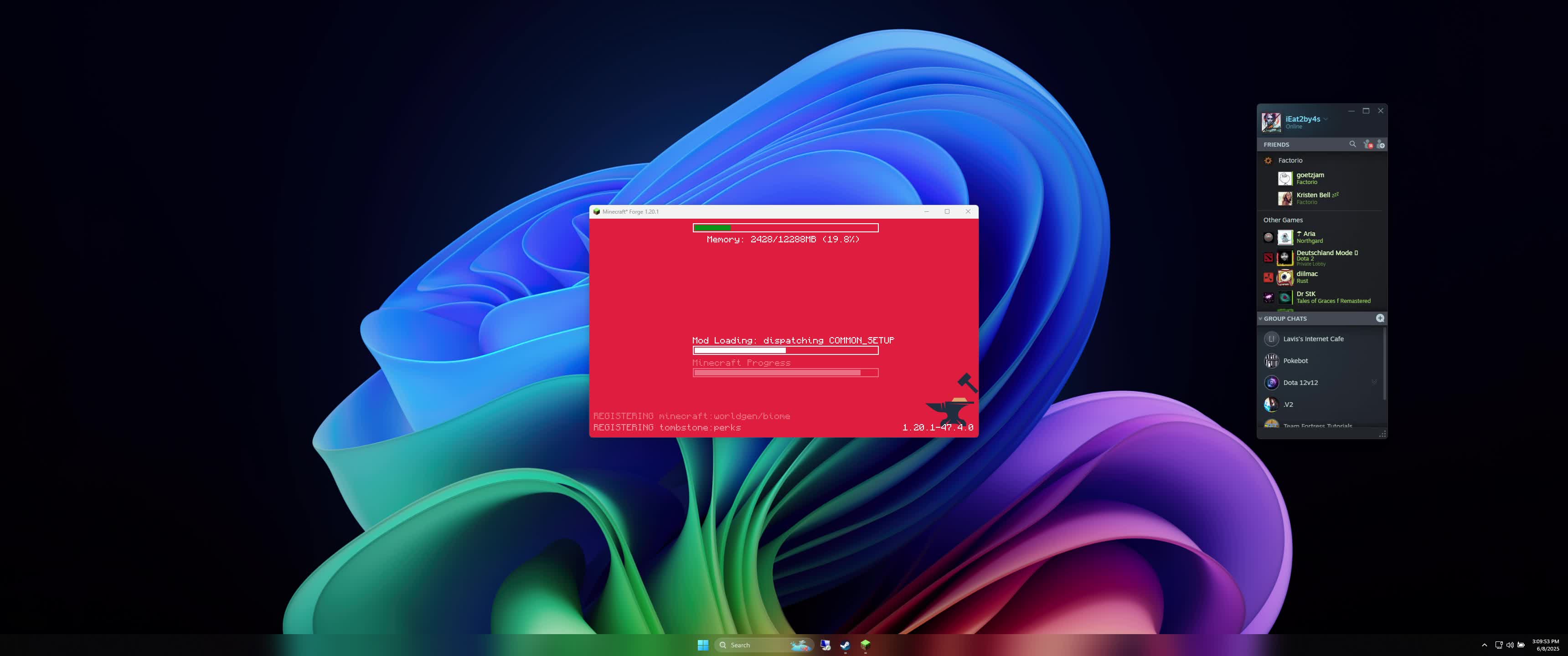Open chat with Aria playing Northgard
This screenshot has height=656, width=1568.
[1309, 237]
